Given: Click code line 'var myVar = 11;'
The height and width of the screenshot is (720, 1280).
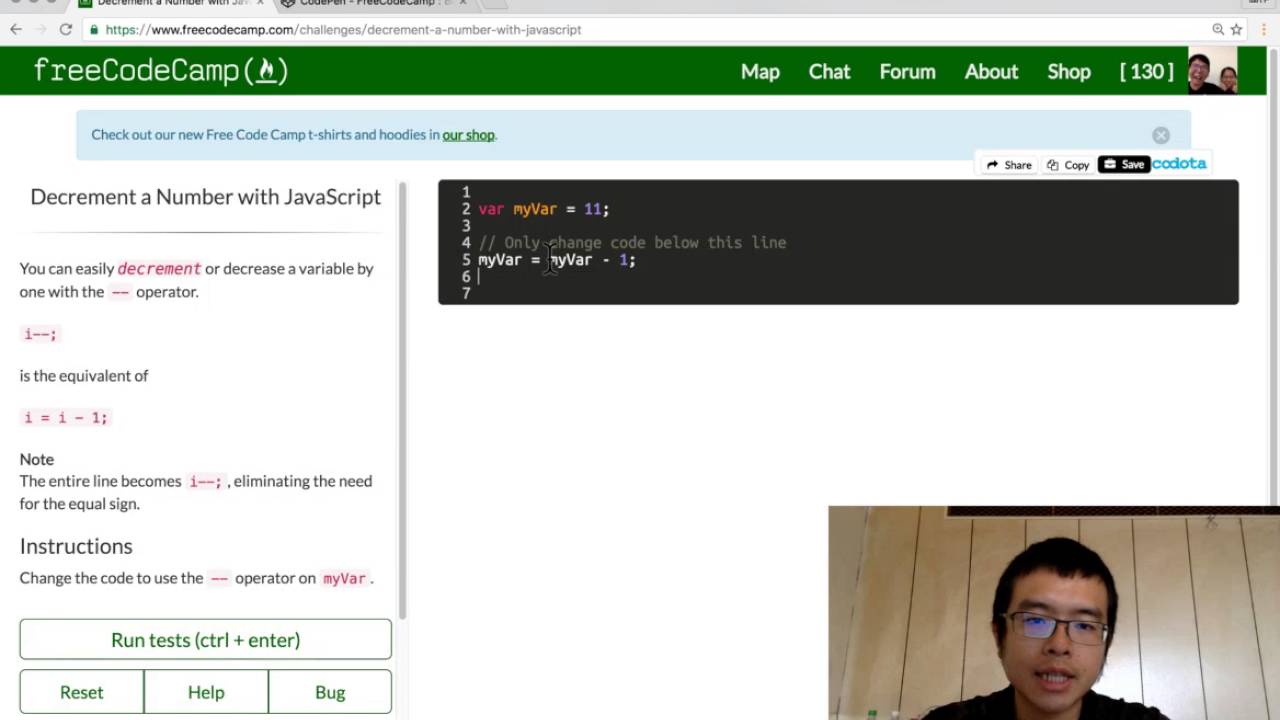Looking at the screenshot, I should coord(543,209).
